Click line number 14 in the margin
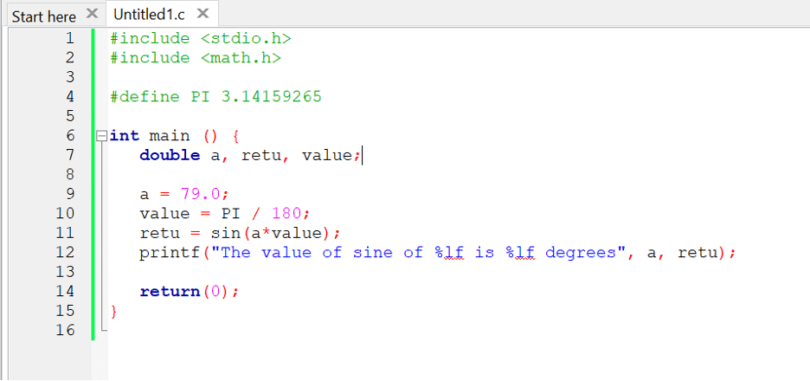 coord(65,292)
